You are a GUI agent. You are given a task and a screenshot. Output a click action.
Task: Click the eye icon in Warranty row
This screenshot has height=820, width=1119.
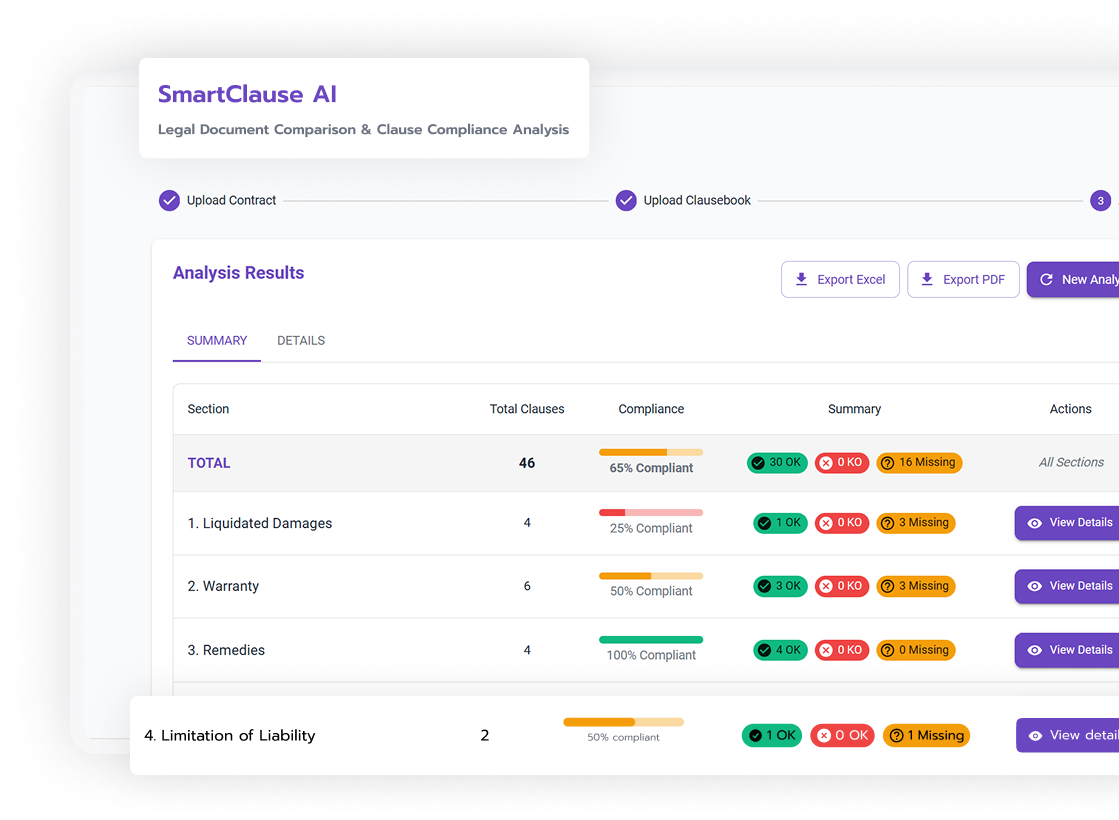[1035, 586]
